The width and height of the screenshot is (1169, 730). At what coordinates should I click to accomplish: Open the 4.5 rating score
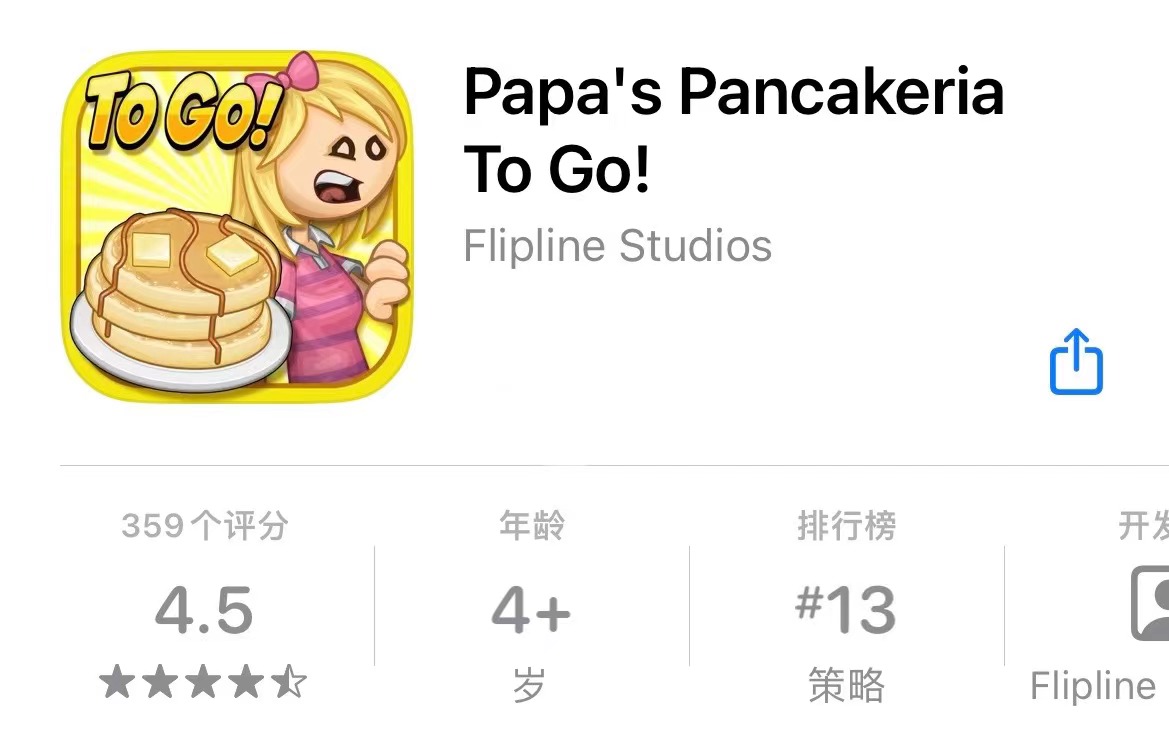click(204, 610)
